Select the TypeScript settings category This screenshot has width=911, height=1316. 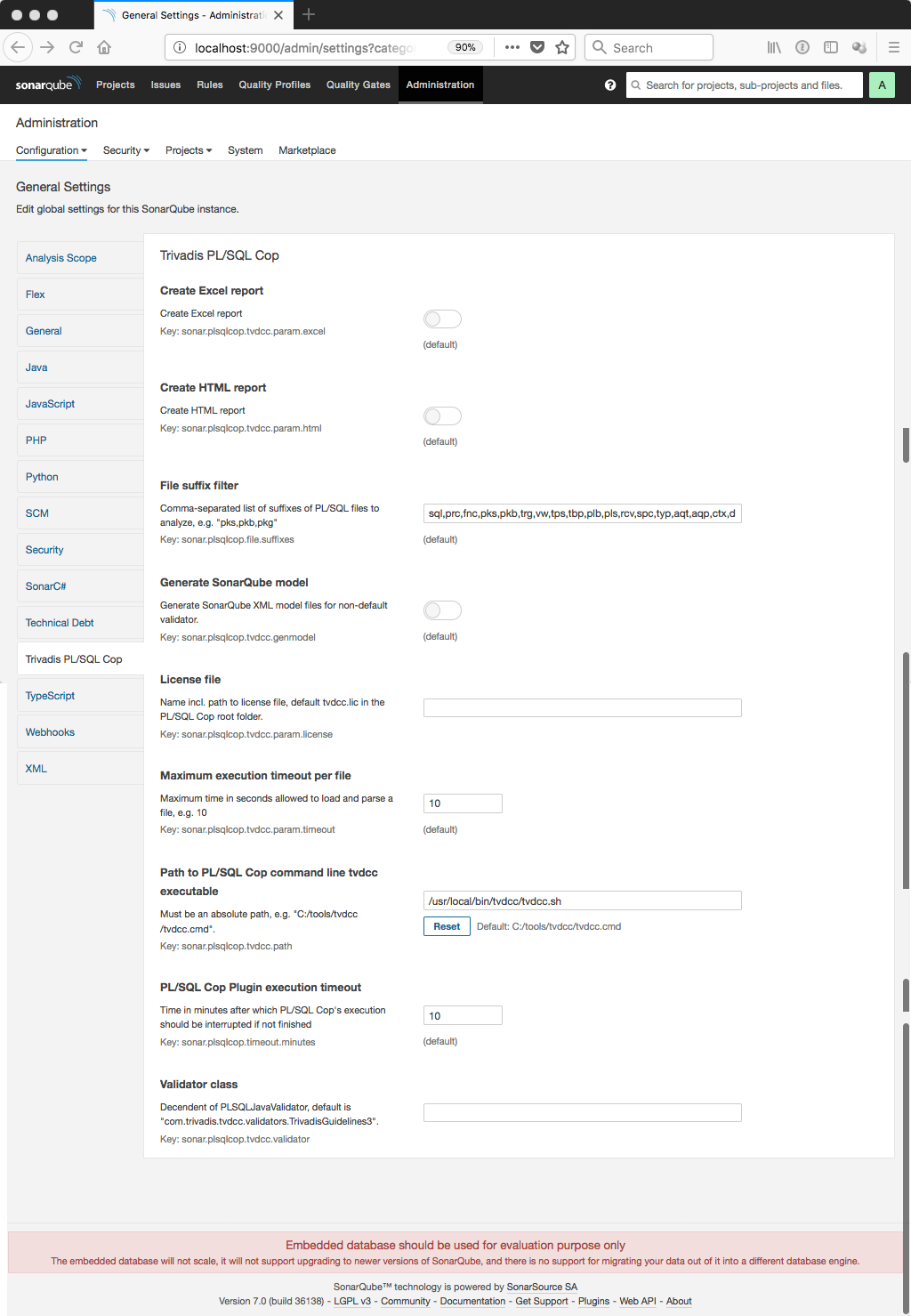[x=80, y=696]
